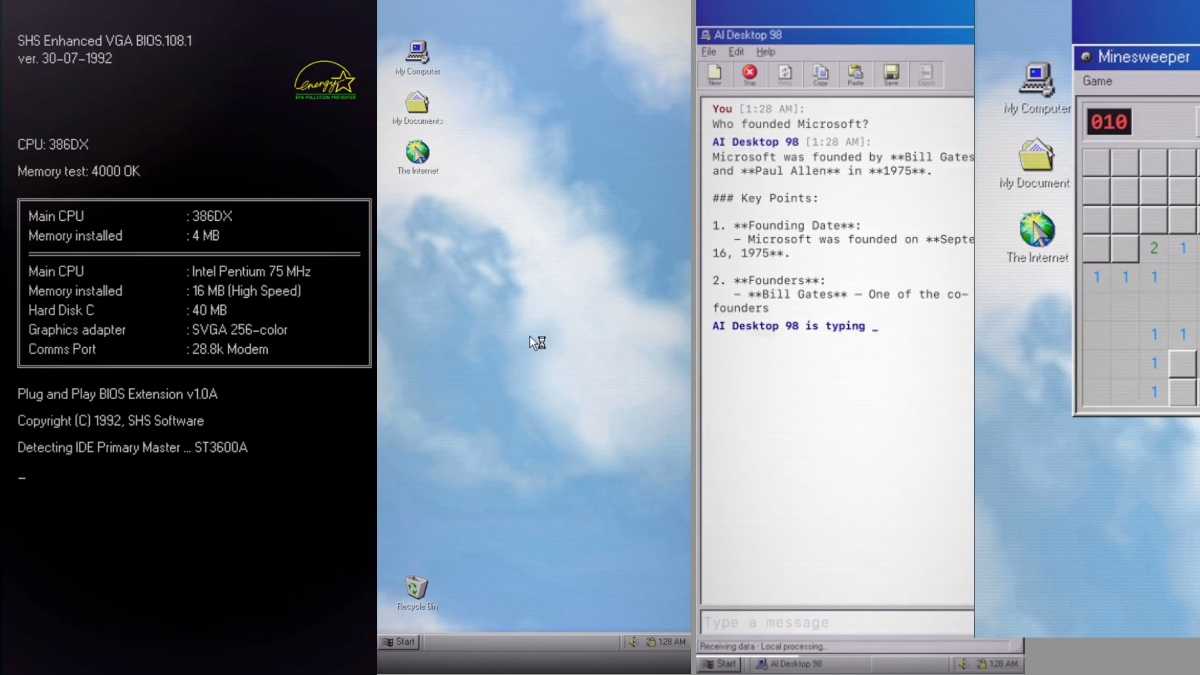Select the Recycle Bin desktop icon
Viewport: 1200px width, 675px height.
(417, 591)
